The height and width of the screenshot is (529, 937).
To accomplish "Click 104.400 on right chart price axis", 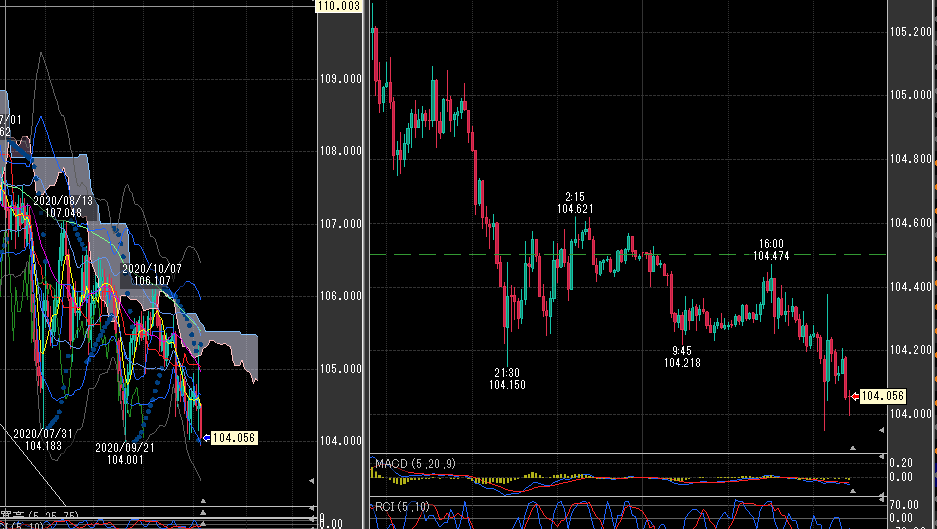I will tap(911, 287).
